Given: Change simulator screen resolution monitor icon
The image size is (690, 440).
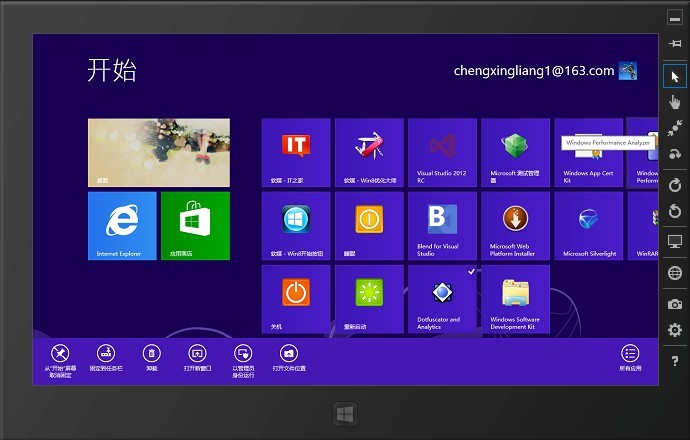Looking at the screenshot, I should coord(675,241).
